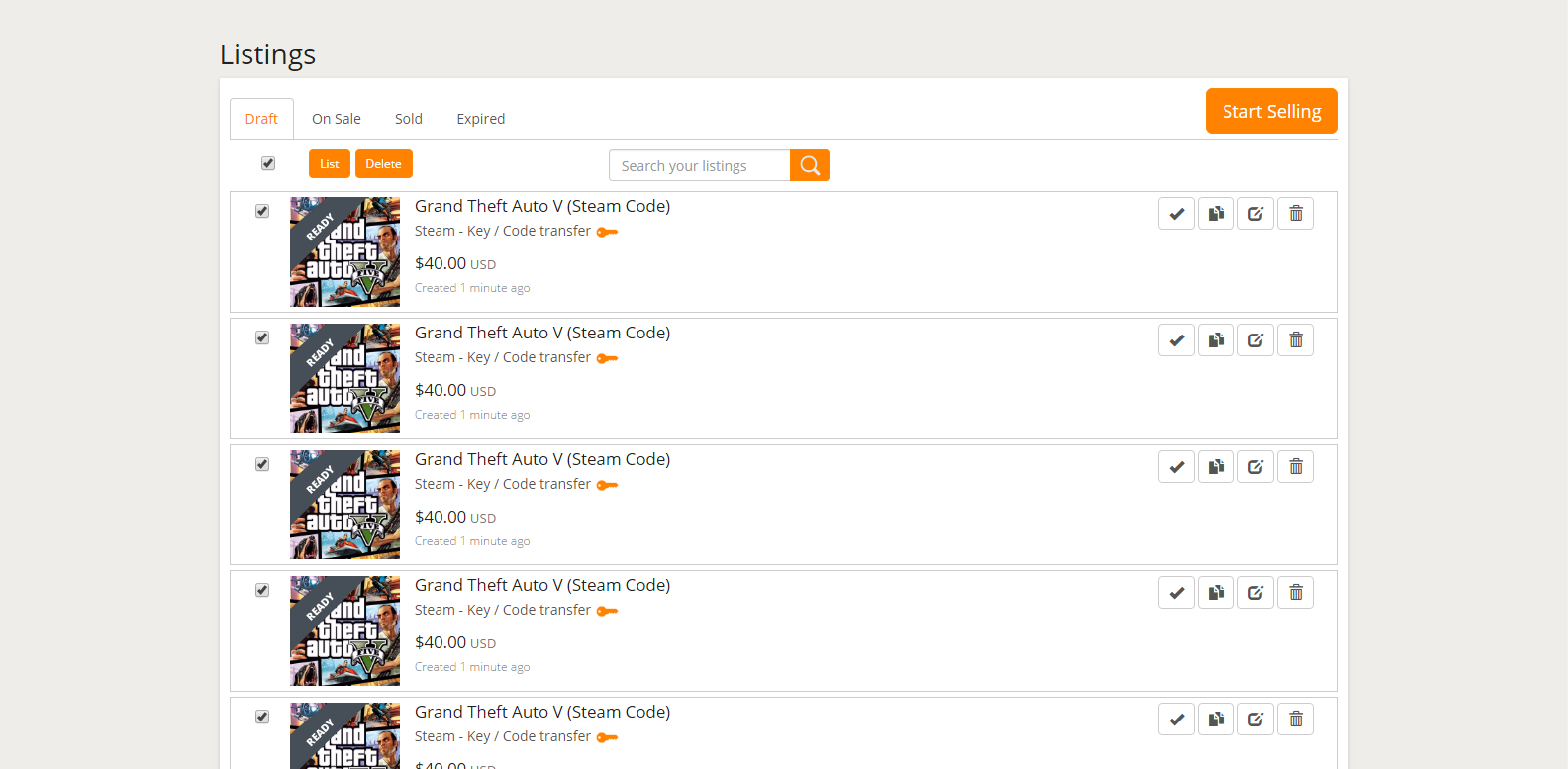
Task: Switch to the On Sale tab
Action: [336, 119]
